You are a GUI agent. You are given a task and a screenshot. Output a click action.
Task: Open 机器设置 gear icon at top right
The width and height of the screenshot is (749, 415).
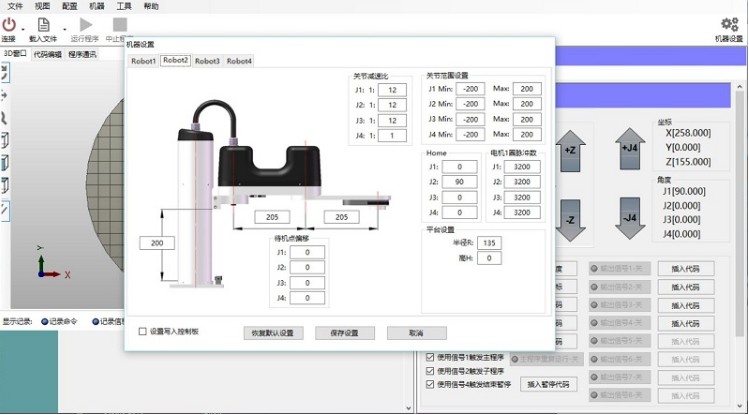[729, 24]
